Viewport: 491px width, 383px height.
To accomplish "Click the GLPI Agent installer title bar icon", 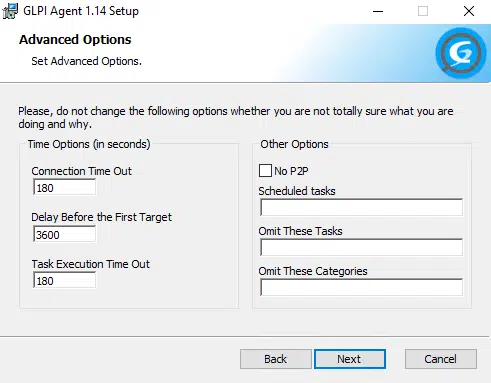I will 10,11.
